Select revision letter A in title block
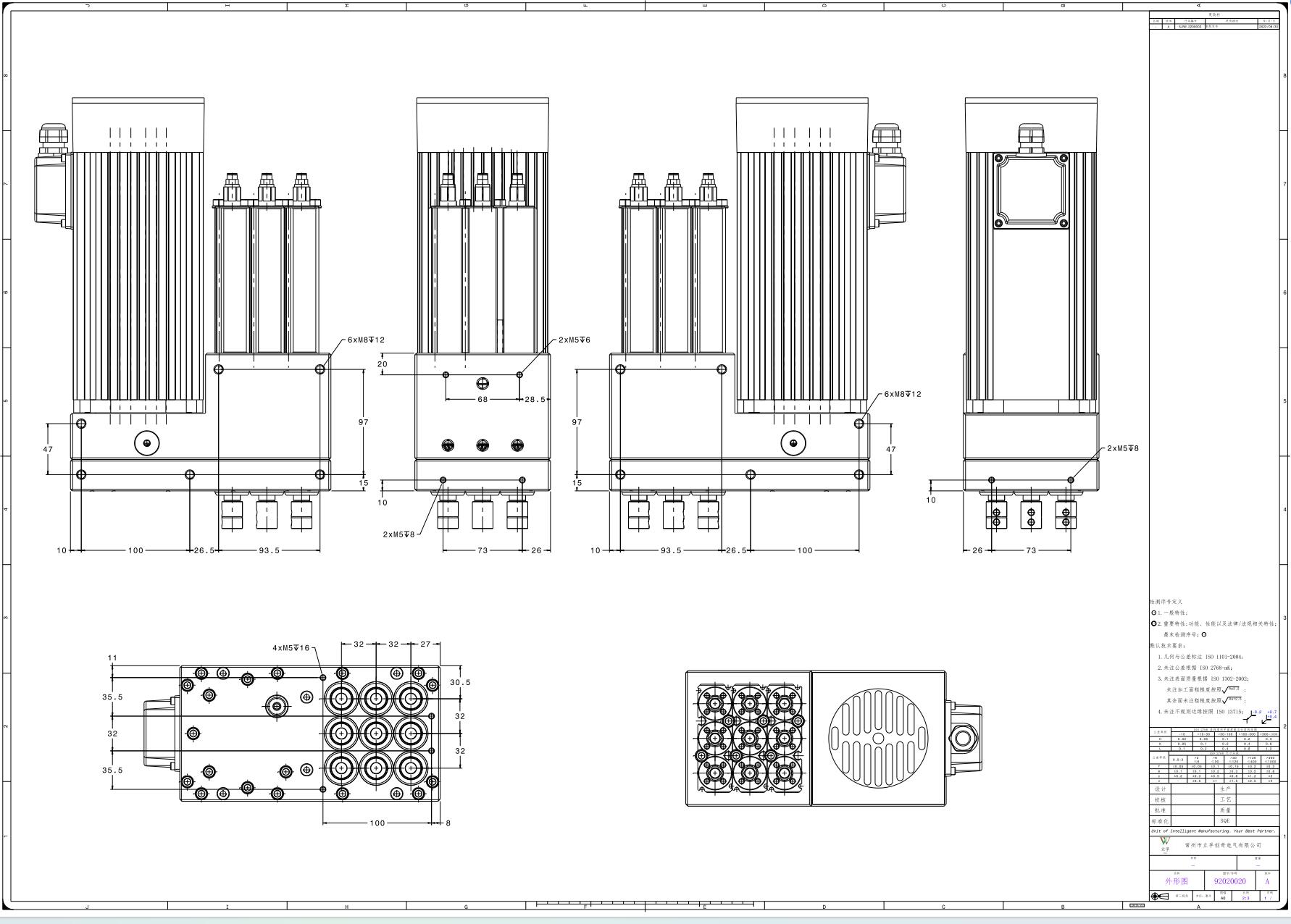Image resolution: width=1291 pixels, height=924 pixels. [1267, 881]
